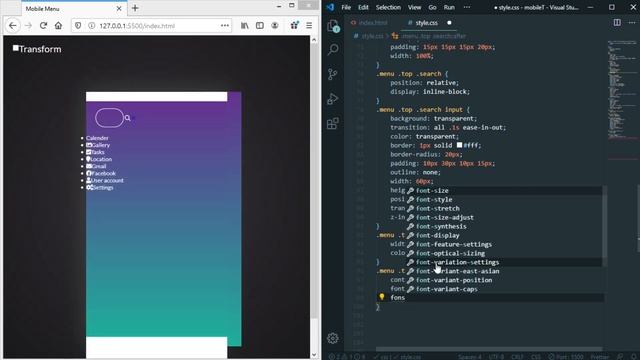Screen dimensions: 640x360
Task: Open VS Code Manage gear icon
Action: click(333, 338)
